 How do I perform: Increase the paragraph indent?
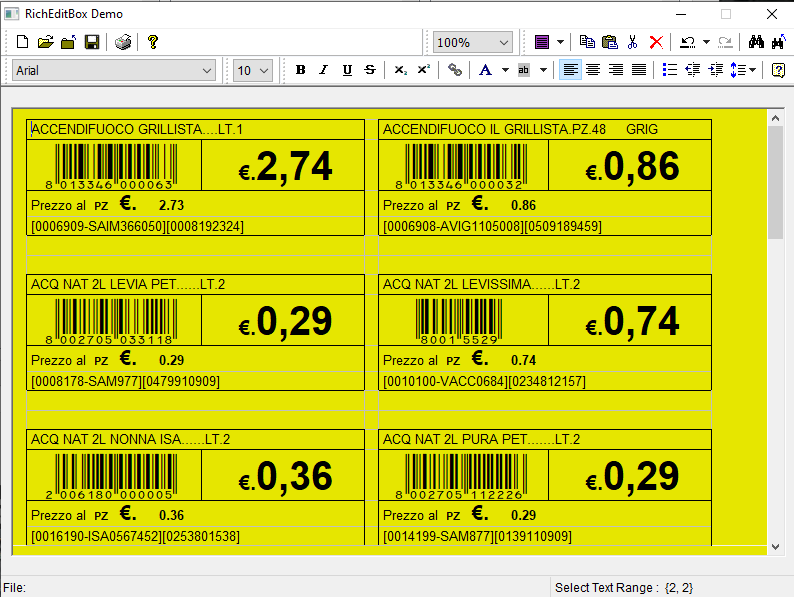point(716,70)
